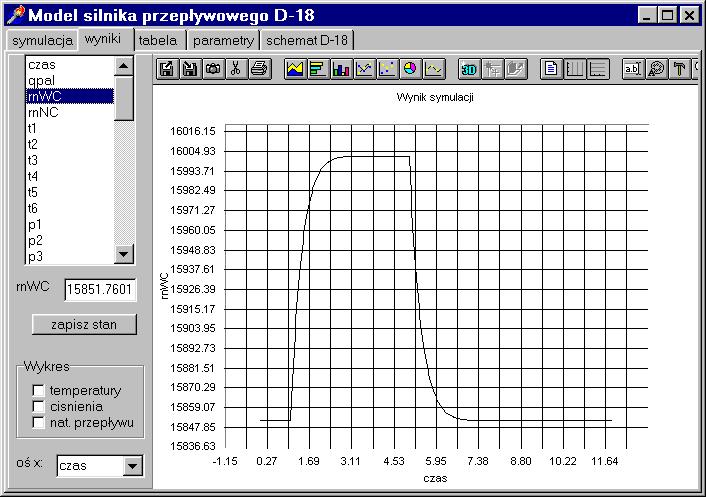The height and width of the screenshot is (497, 706).
Task: Click the scissors cut icon
Action: [236, 69]
